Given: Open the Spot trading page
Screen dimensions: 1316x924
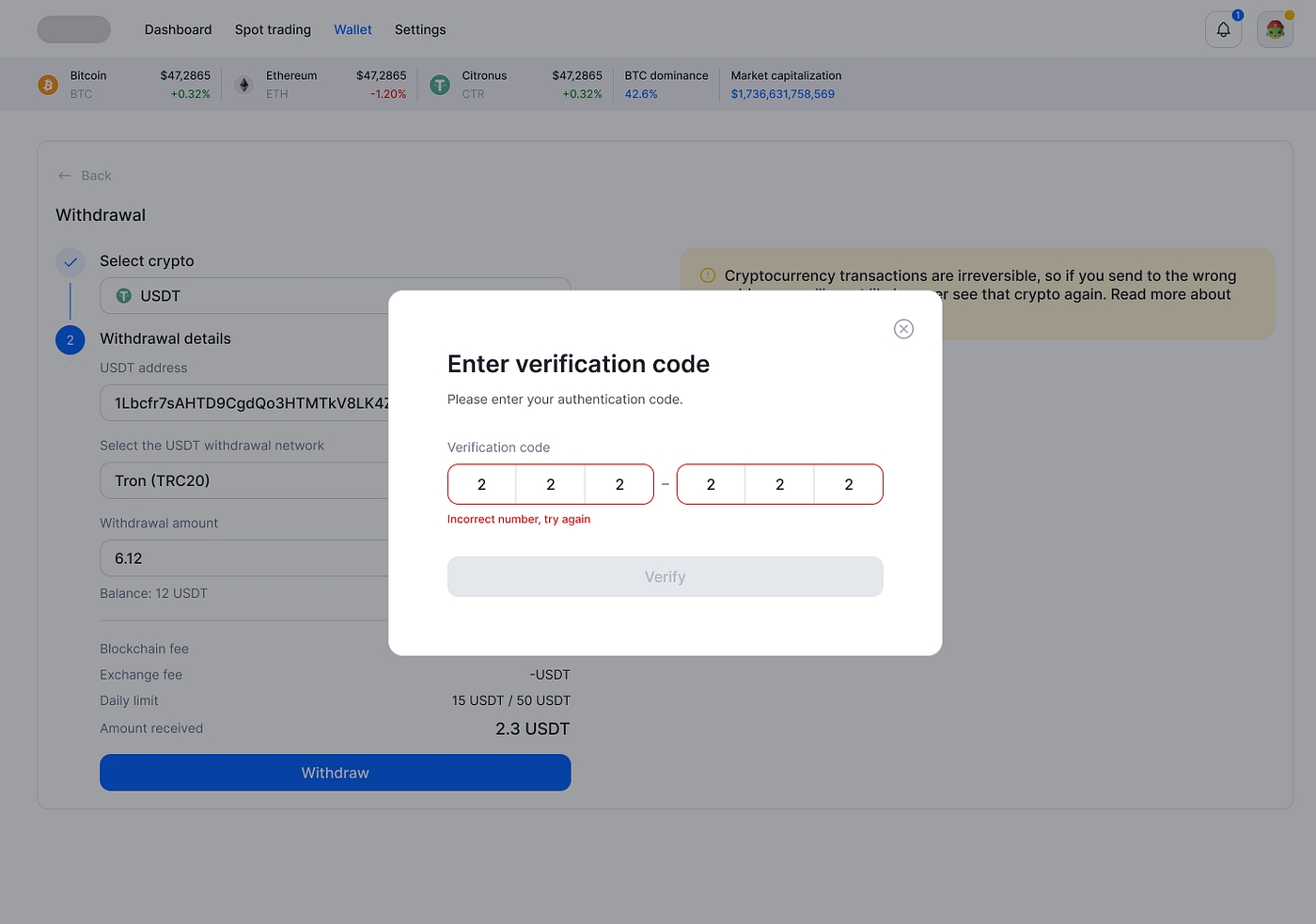Looking at the screenshot, I should click(x=273, y=30).
